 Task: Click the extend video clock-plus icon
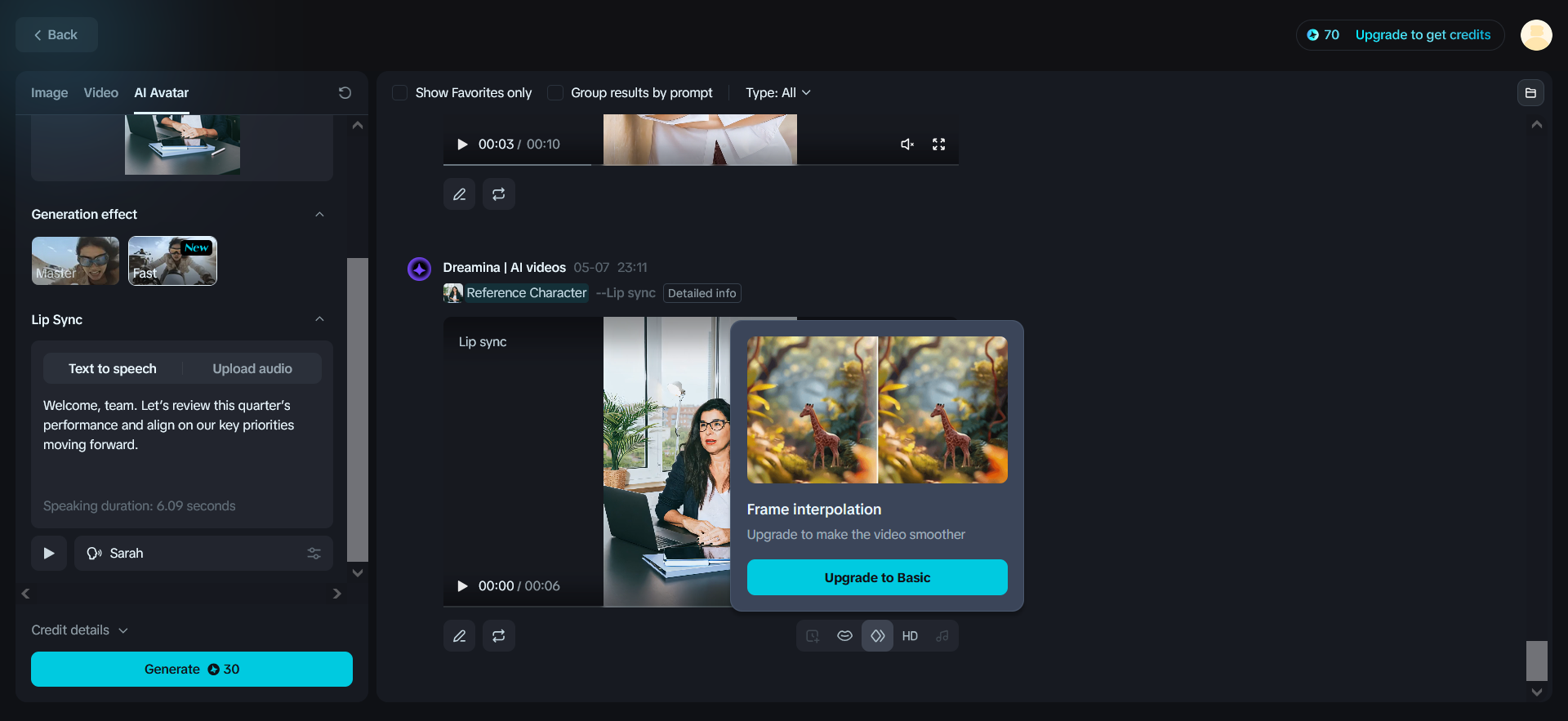tap(813, 636)
